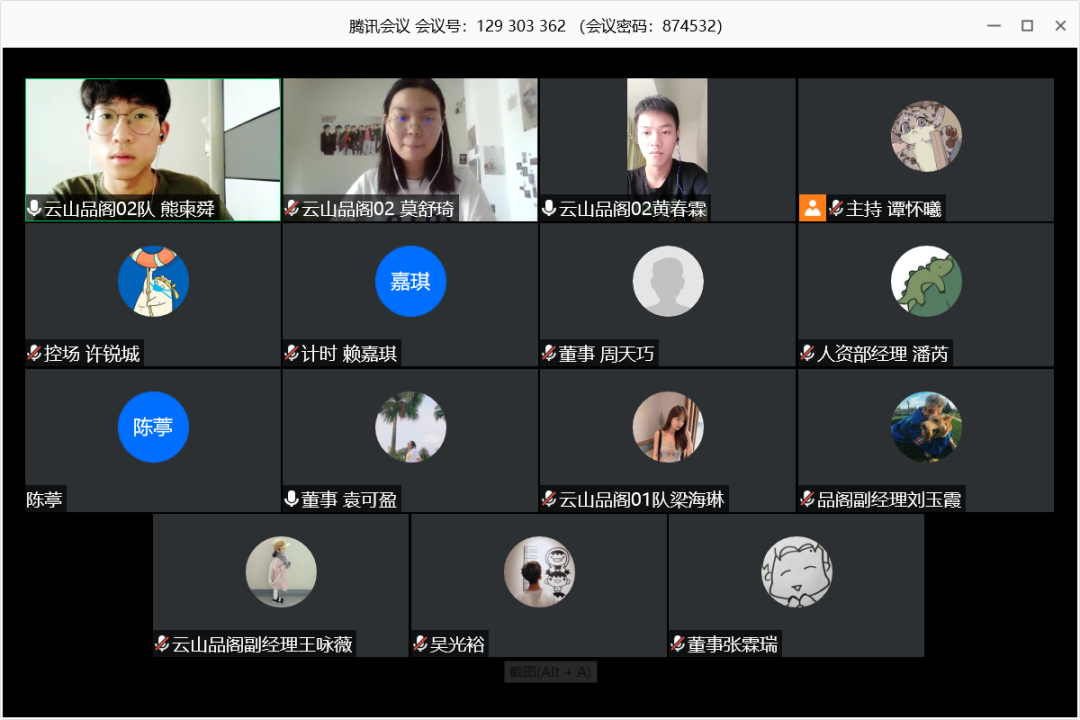Maximize the 腾讯会议 meeting window
Screen dimensions: 1080x720
1027,25
